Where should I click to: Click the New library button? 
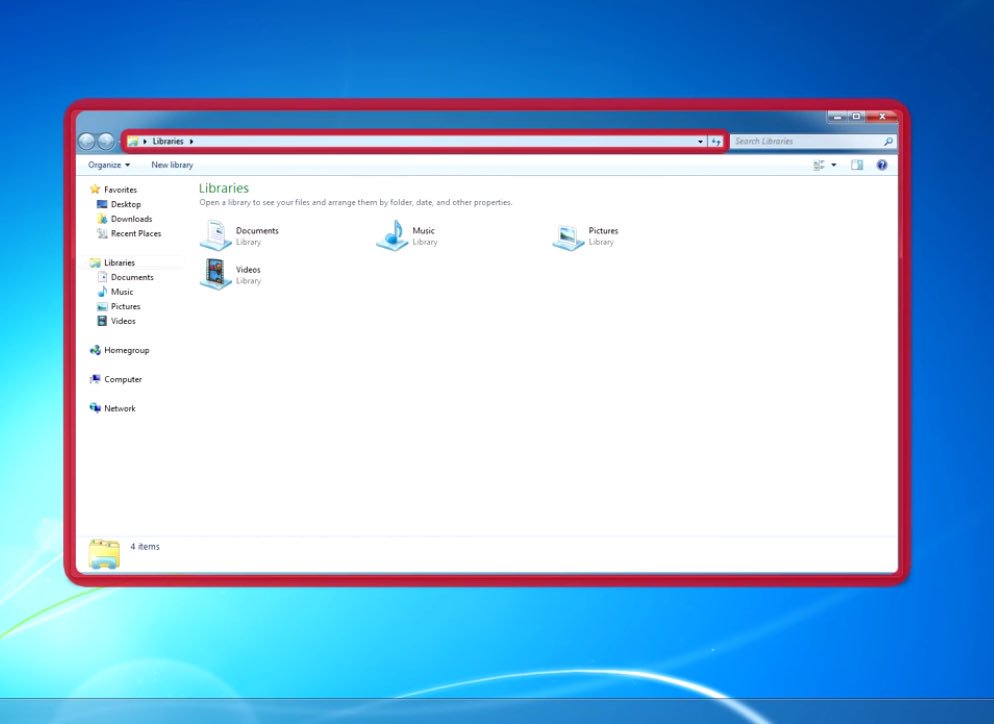point(172,165)
